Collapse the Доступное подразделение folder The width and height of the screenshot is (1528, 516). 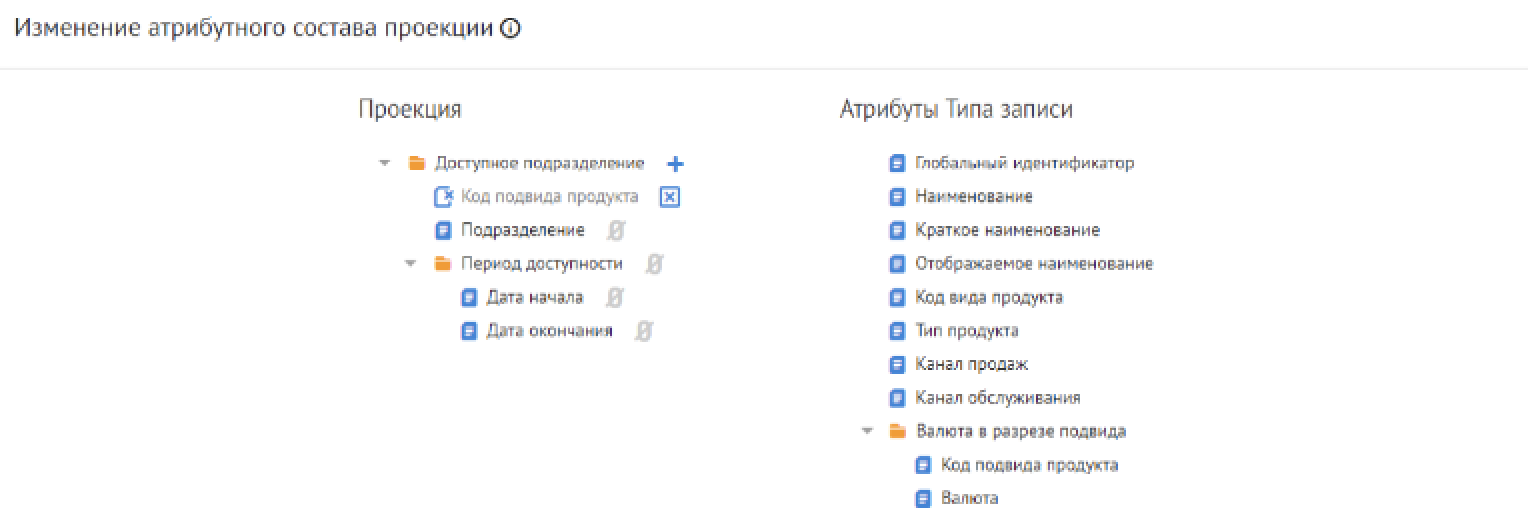(x=385, y=164)
